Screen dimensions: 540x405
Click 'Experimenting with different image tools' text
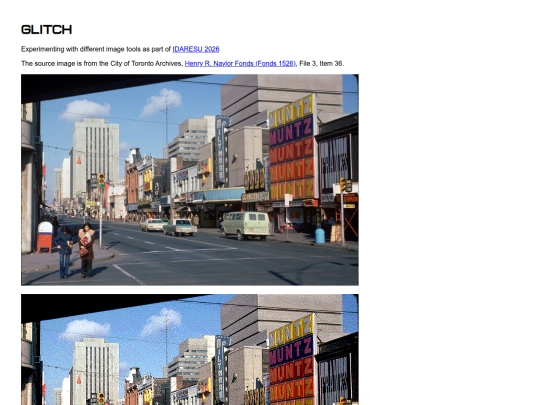[80, 49]
